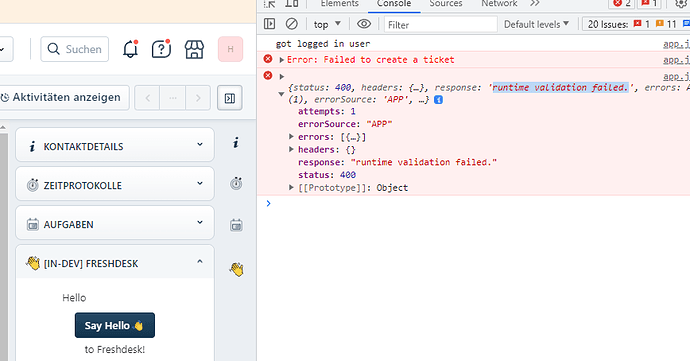Switch to the Sources tab in DevTools
This screenshot has width=690, height=361.
pos(446,4)
